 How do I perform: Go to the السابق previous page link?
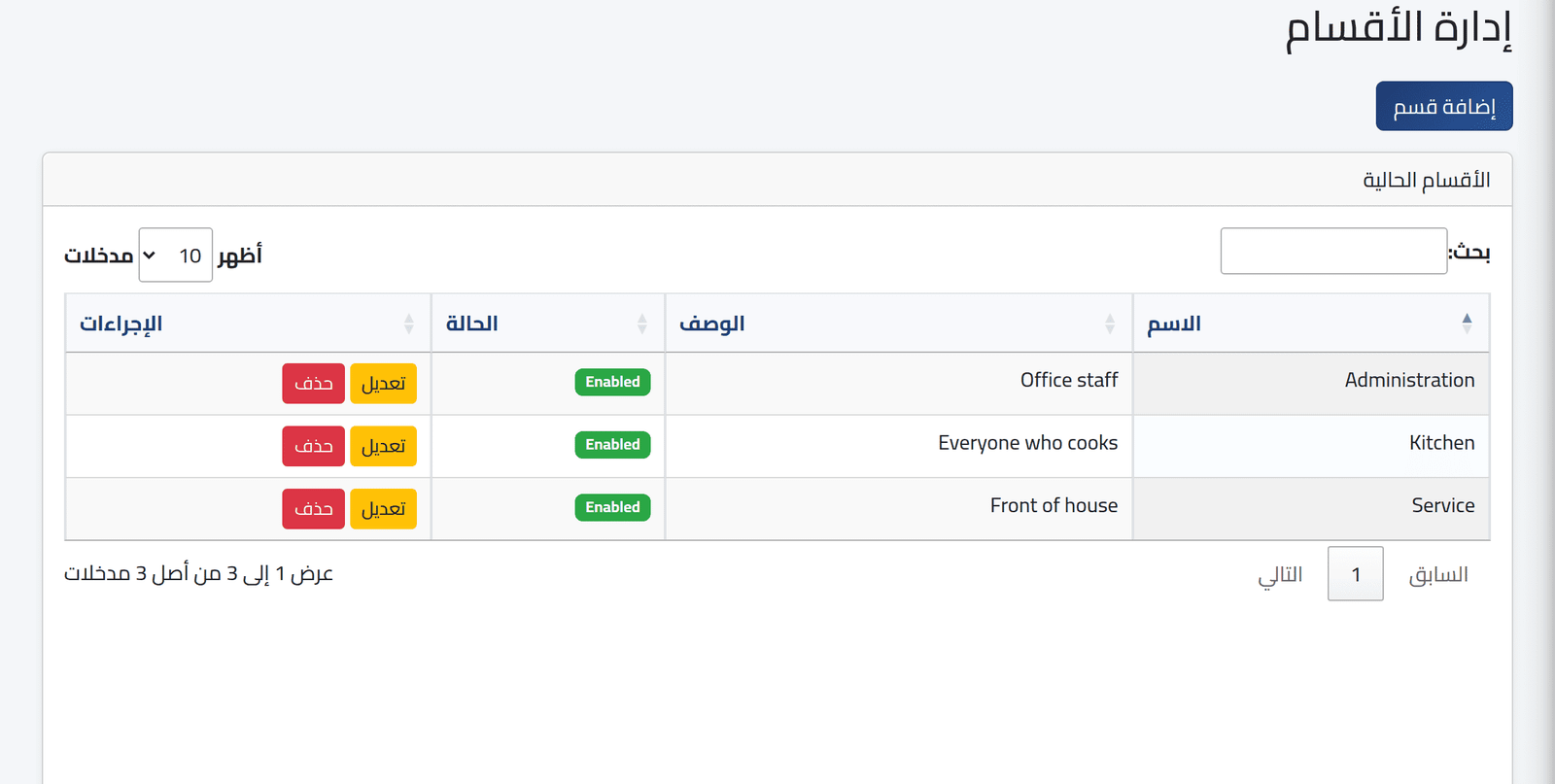coord(1438,574)
